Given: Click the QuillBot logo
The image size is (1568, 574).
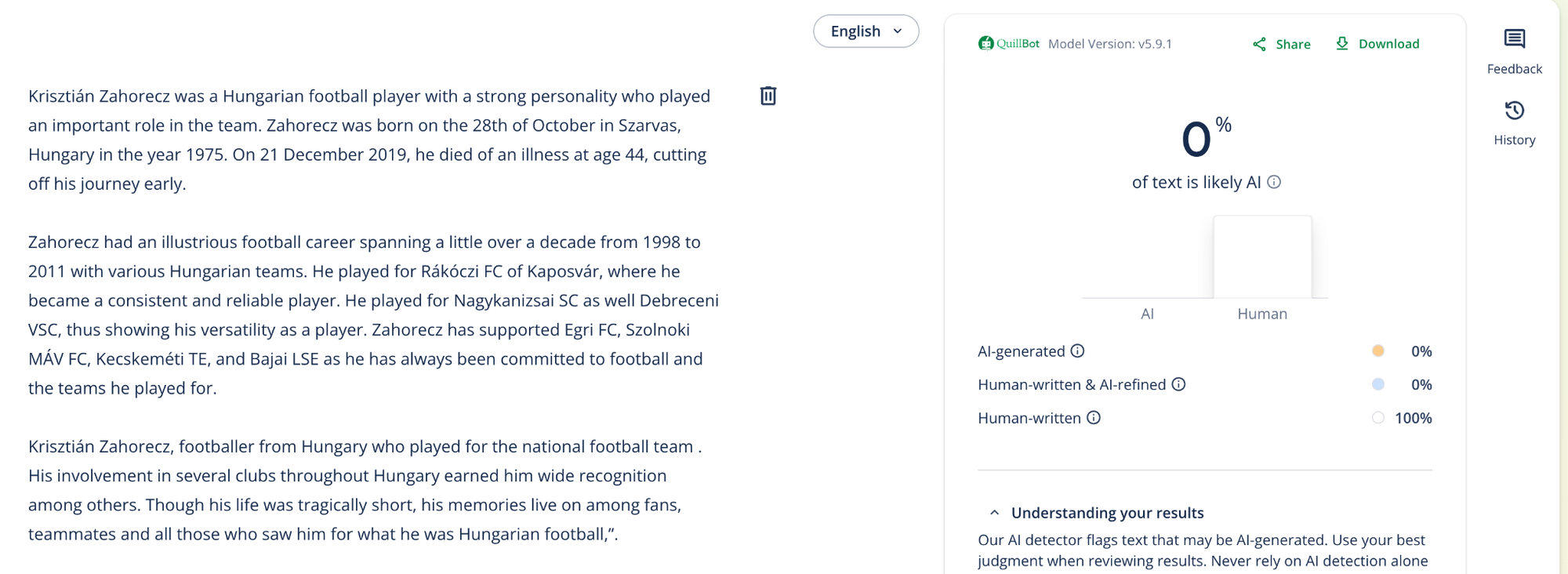Looking at the screenshot, I should pos(1008,44).
